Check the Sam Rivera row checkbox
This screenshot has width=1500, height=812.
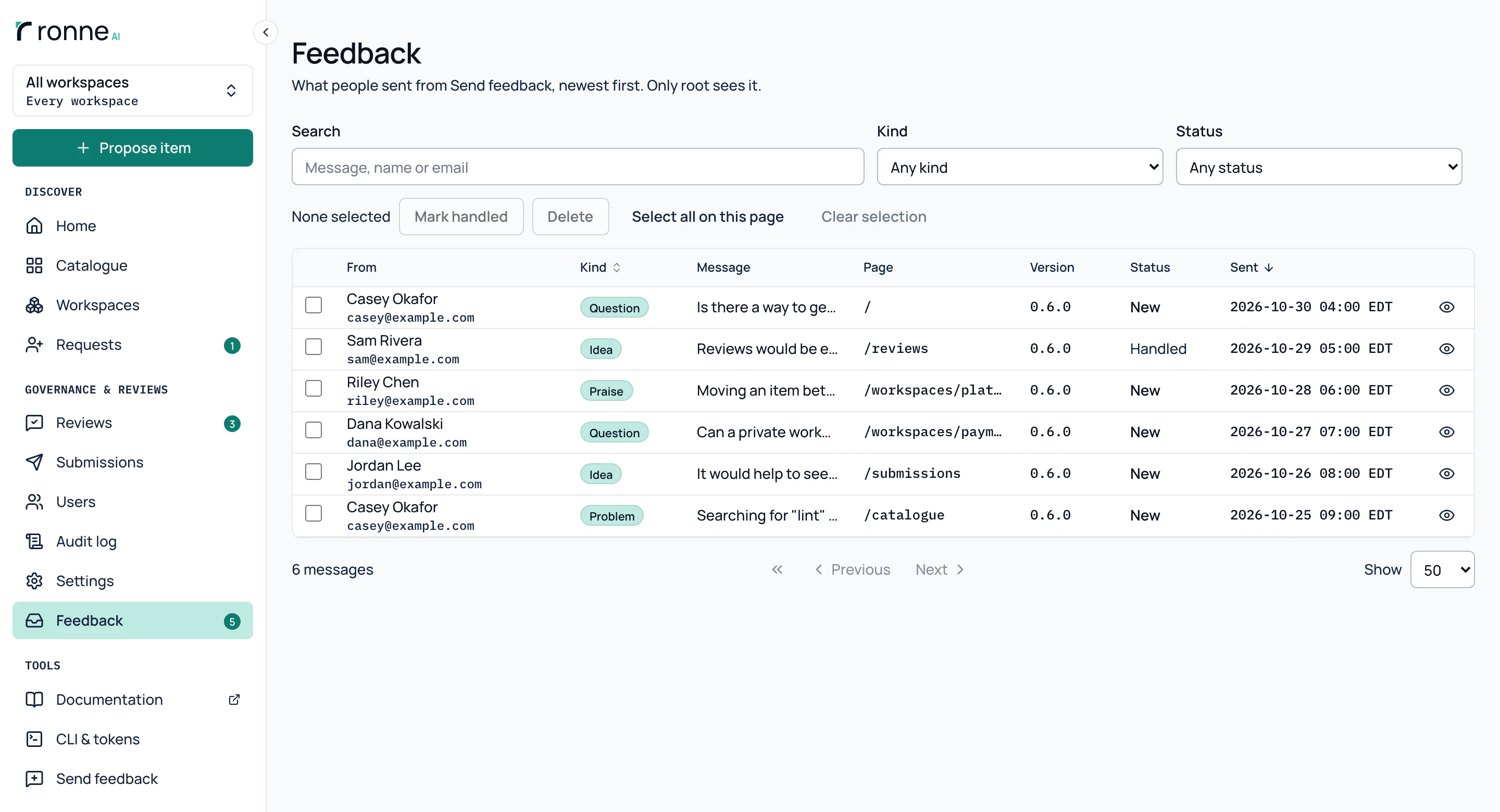click(314, 347)
